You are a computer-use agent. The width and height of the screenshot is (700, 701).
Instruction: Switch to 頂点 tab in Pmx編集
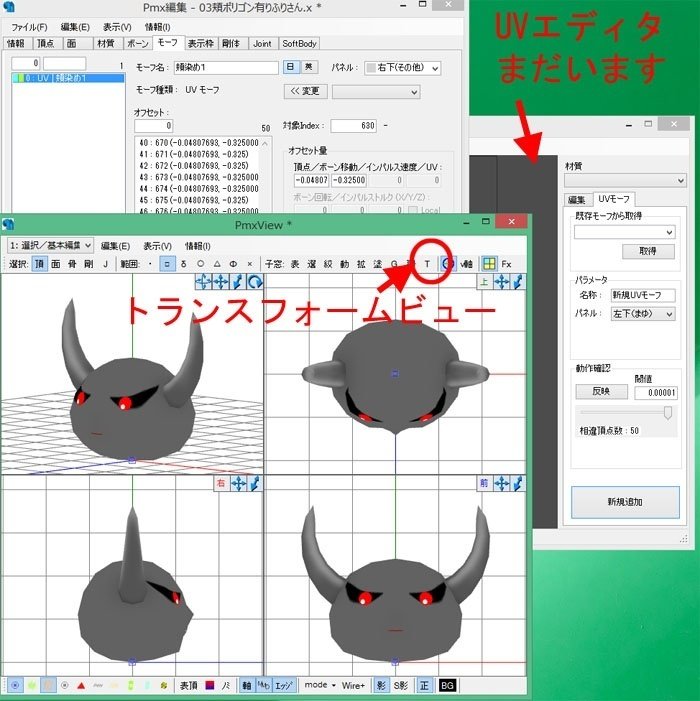tap(46, 43)
